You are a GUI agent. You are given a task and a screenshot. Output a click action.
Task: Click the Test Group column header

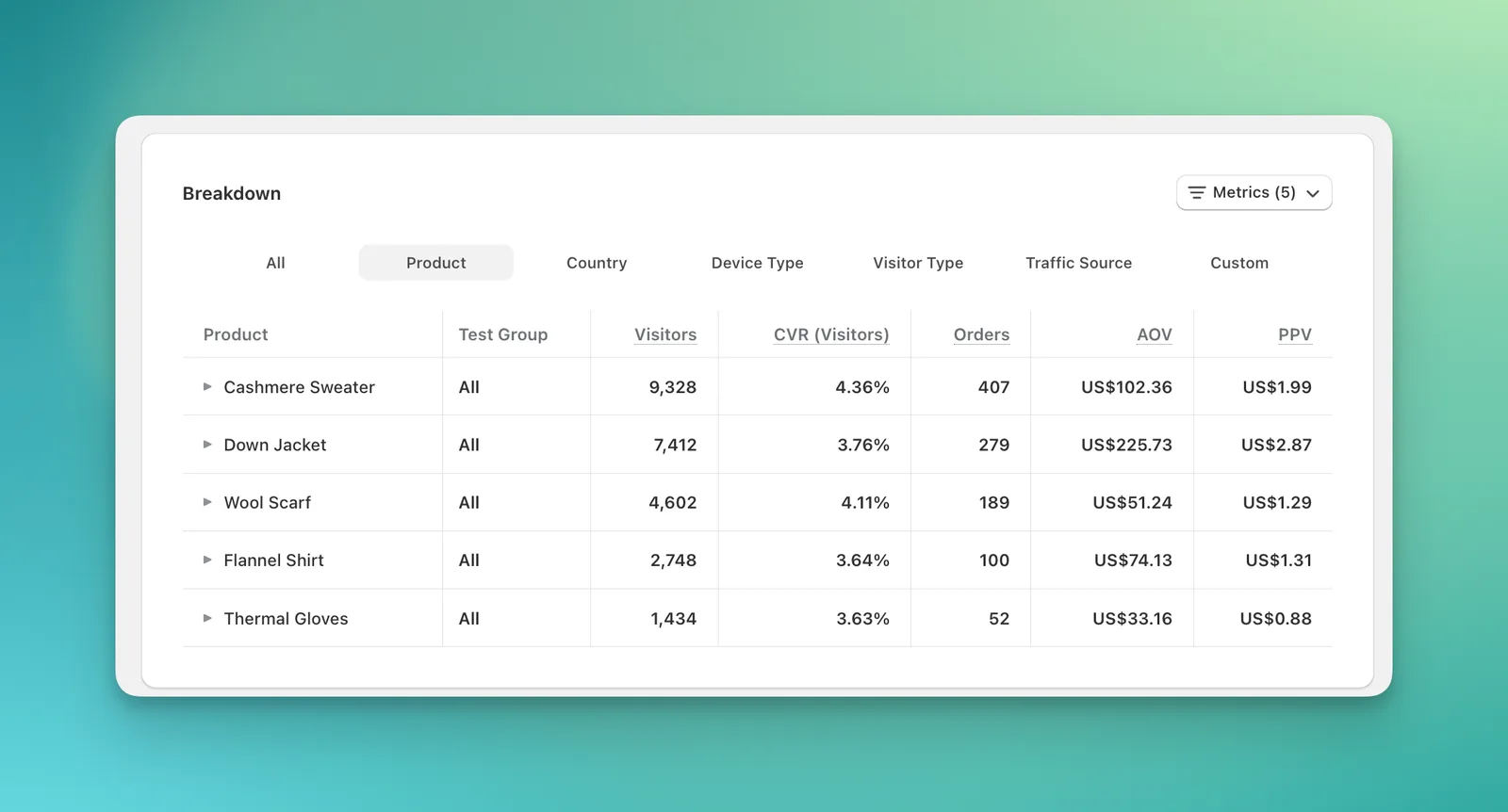[x=503, y=334]
